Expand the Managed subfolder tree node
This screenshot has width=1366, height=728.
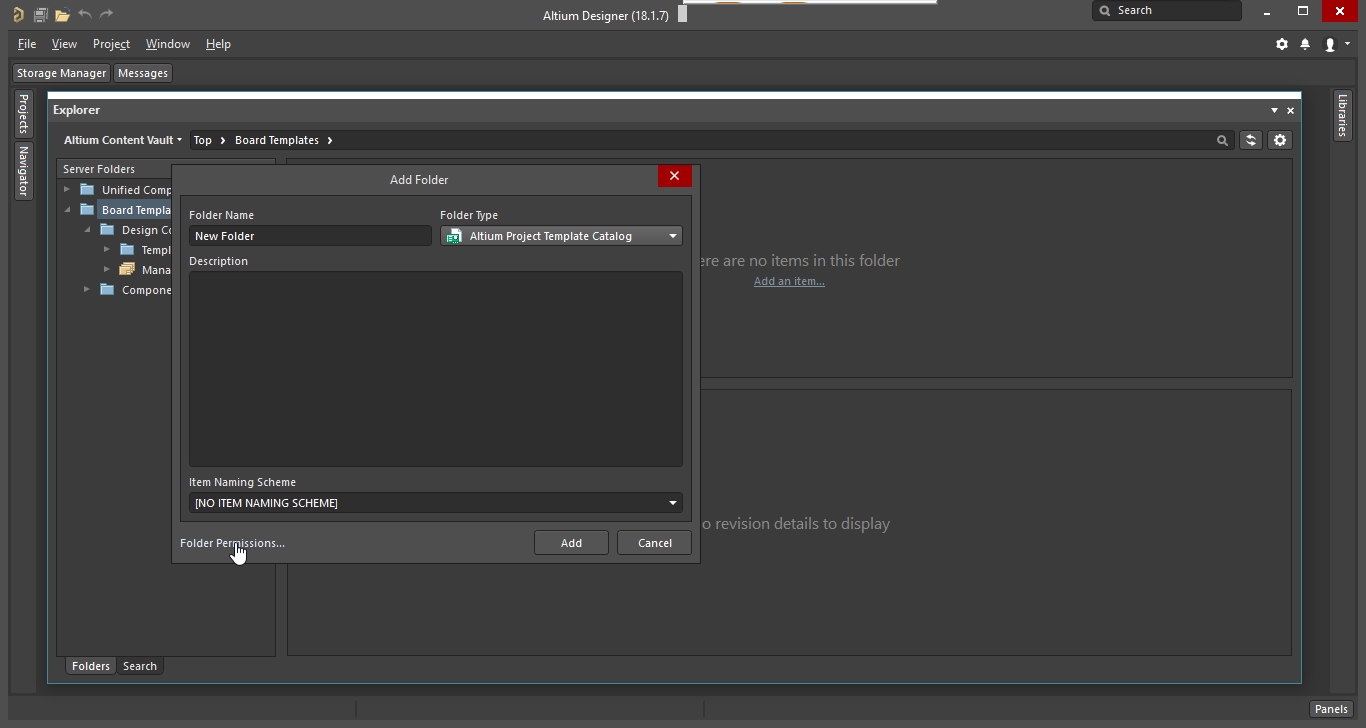(x=107, y=270)
